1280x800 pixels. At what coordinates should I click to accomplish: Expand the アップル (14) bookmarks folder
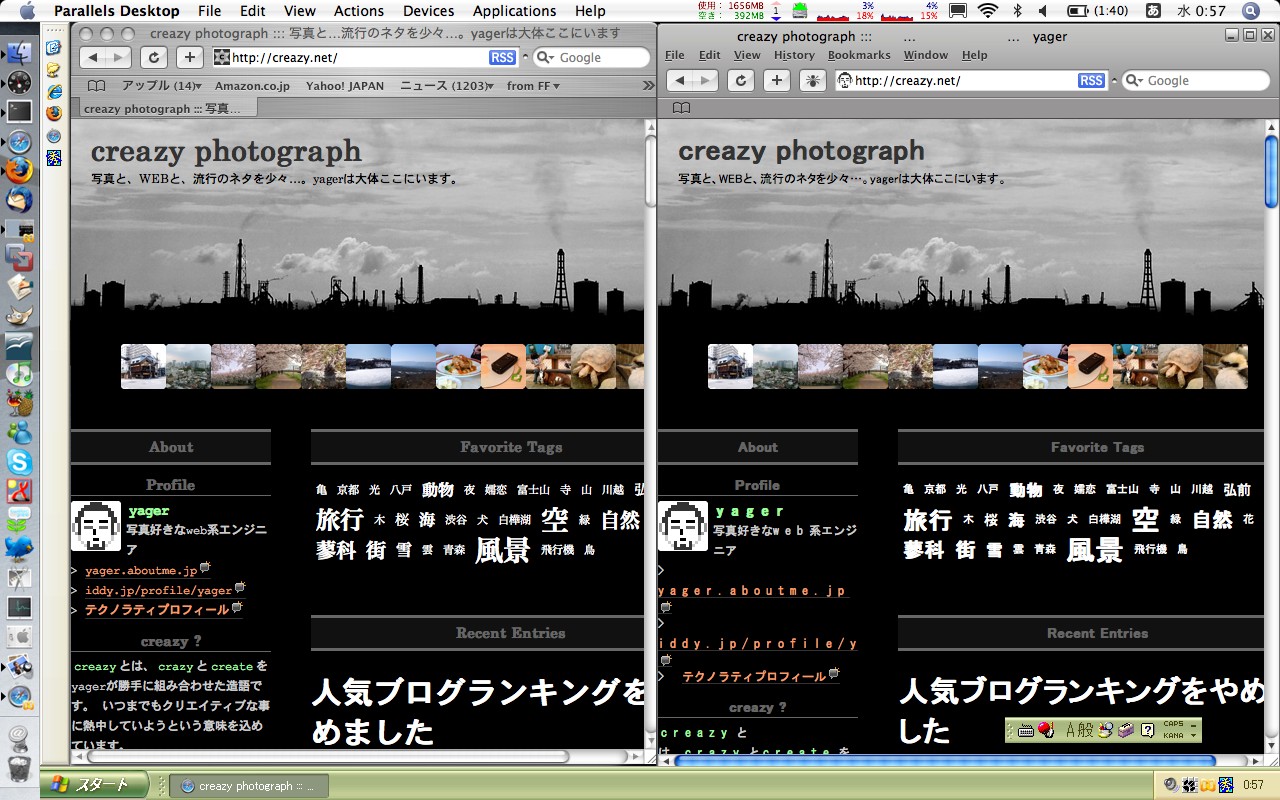(161, 86)
